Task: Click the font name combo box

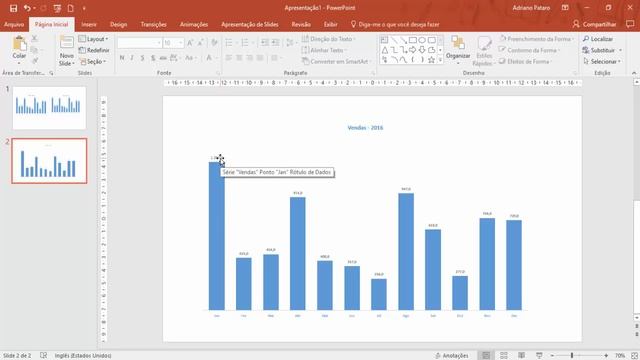Action: pyautogui.click(x=139, y=43)
